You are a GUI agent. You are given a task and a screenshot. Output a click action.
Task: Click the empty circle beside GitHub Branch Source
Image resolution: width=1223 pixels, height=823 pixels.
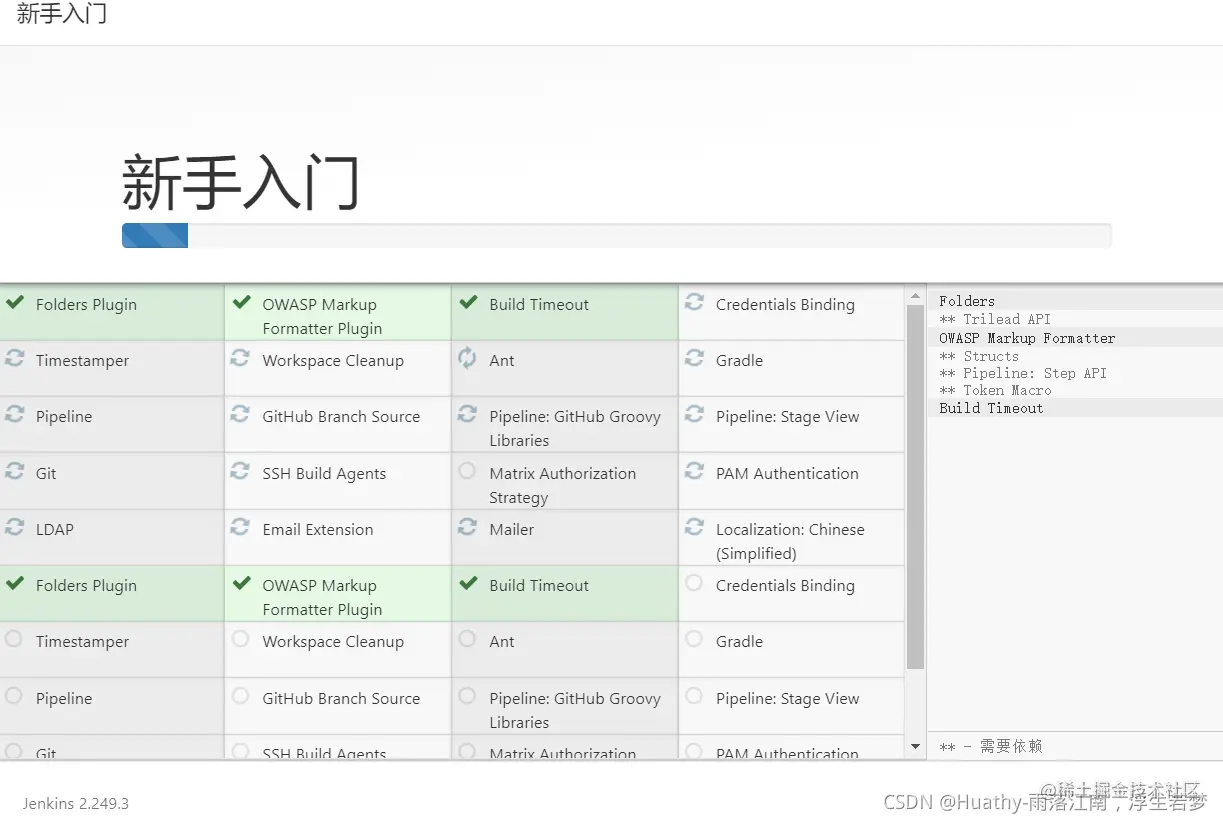[240, 695]
